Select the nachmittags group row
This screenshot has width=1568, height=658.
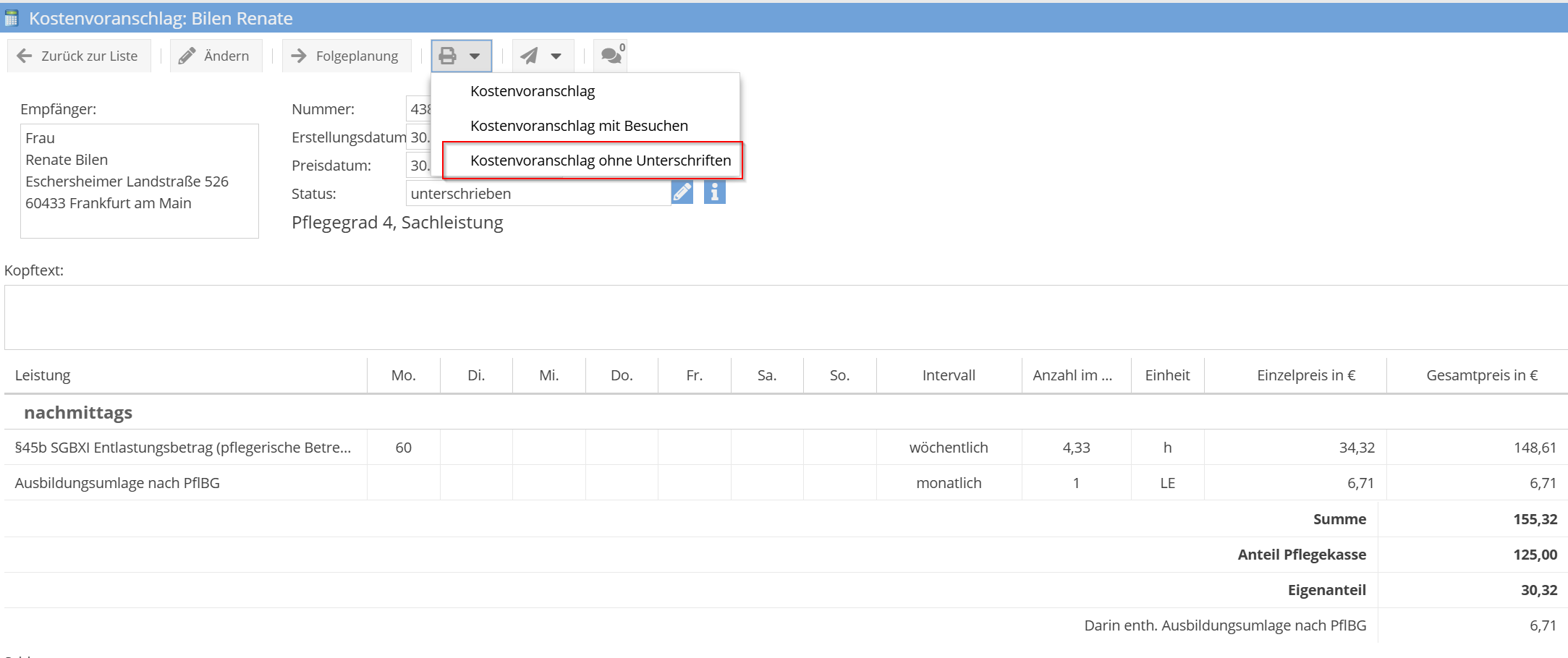click(x=786, y=412)
